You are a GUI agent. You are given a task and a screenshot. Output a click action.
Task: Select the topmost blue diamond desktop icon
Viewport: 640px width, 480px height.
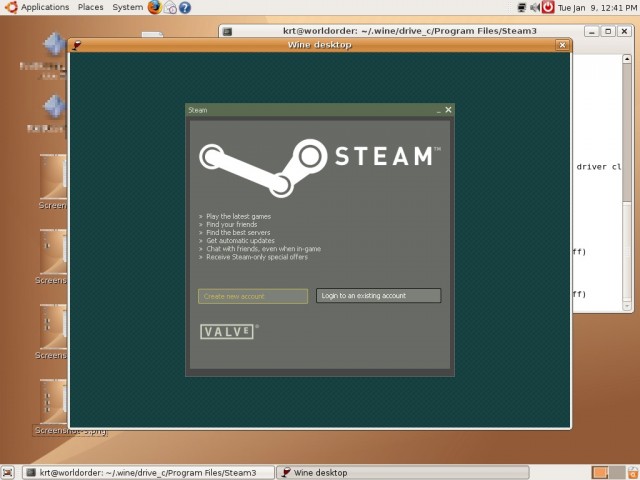pos(54,44)
